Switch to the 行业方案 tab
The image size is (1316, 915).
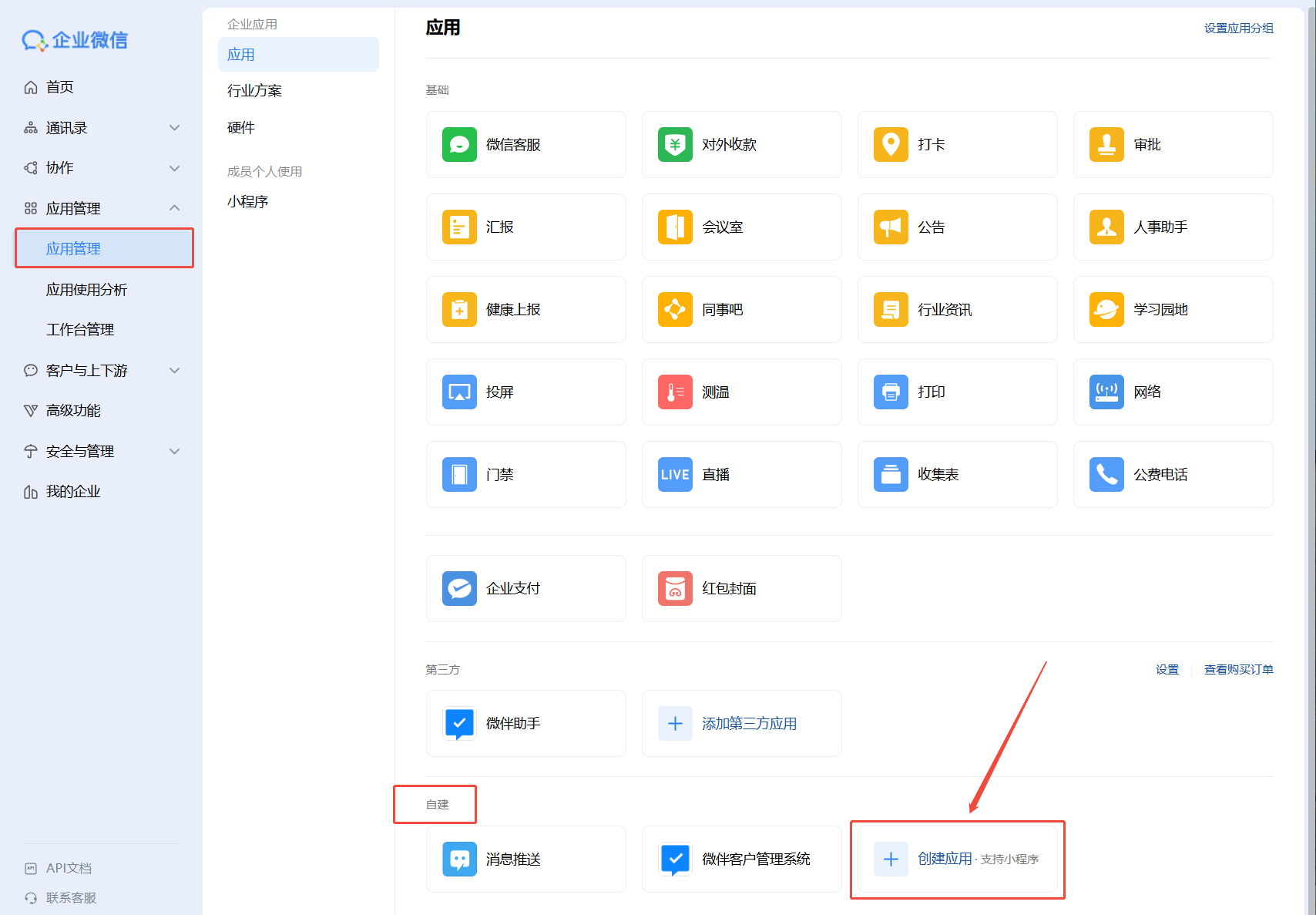[254, 91]
